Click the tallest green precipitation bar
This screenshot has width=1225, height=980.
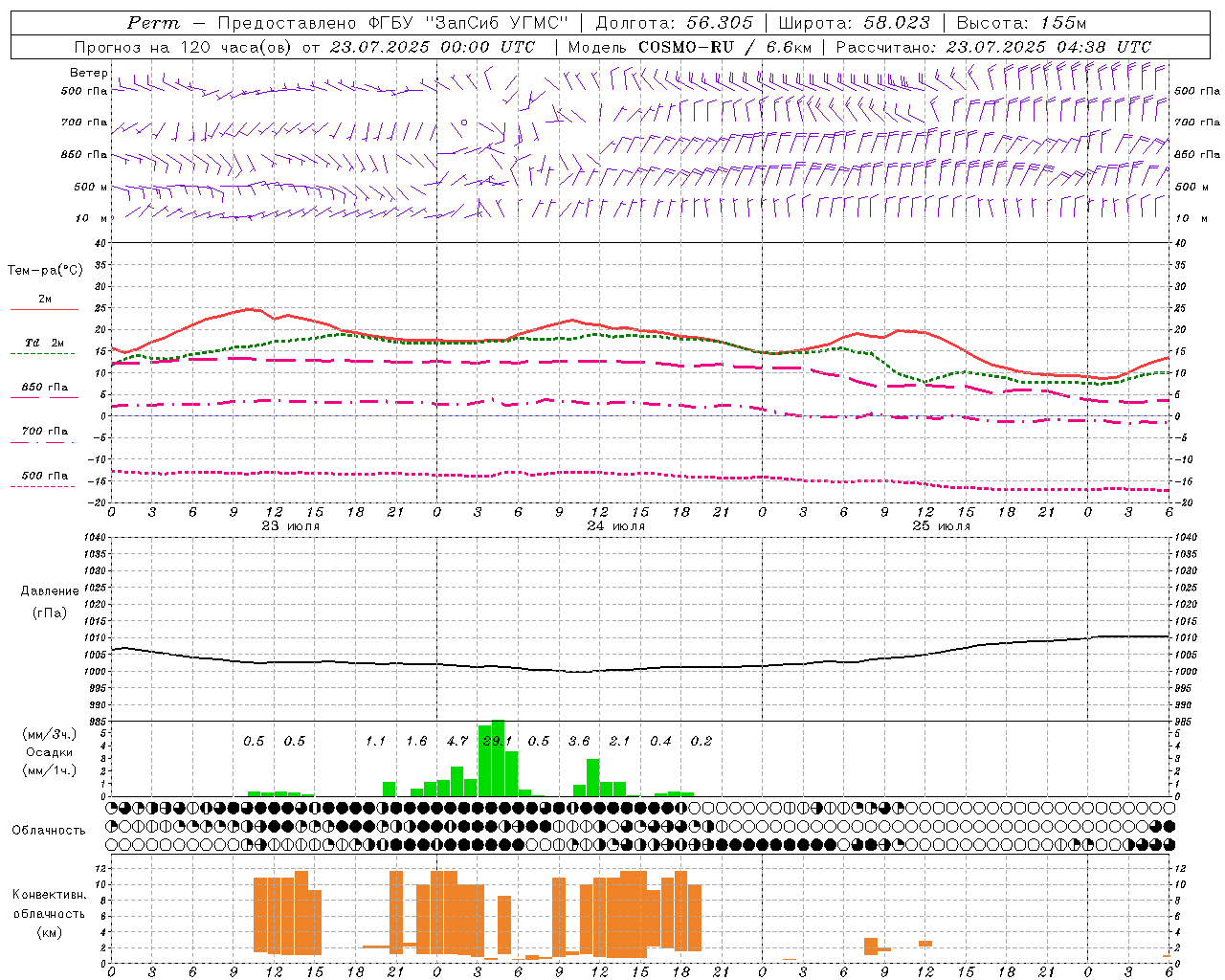pos(498,758)
